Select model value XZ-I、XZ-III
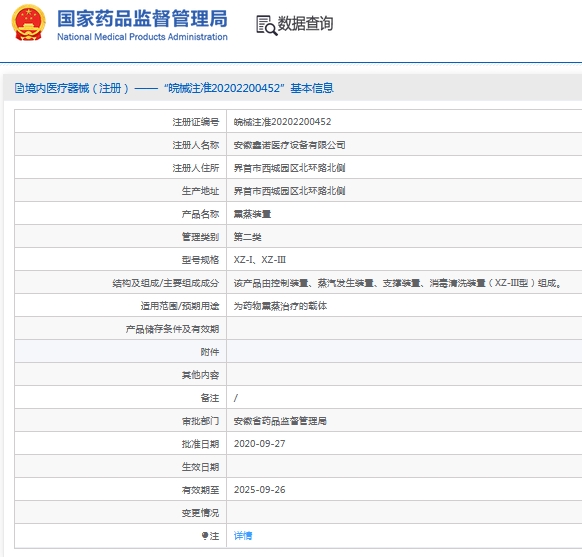The image size is (582, 557). pos(259,260)
